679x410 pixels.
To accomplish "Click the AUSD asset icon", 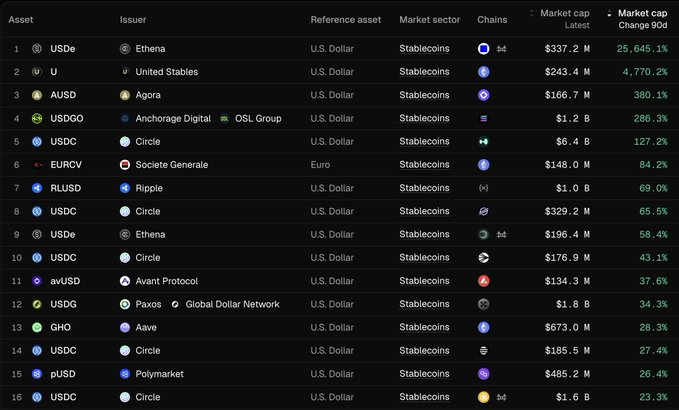I will click(x=37, y=95).
